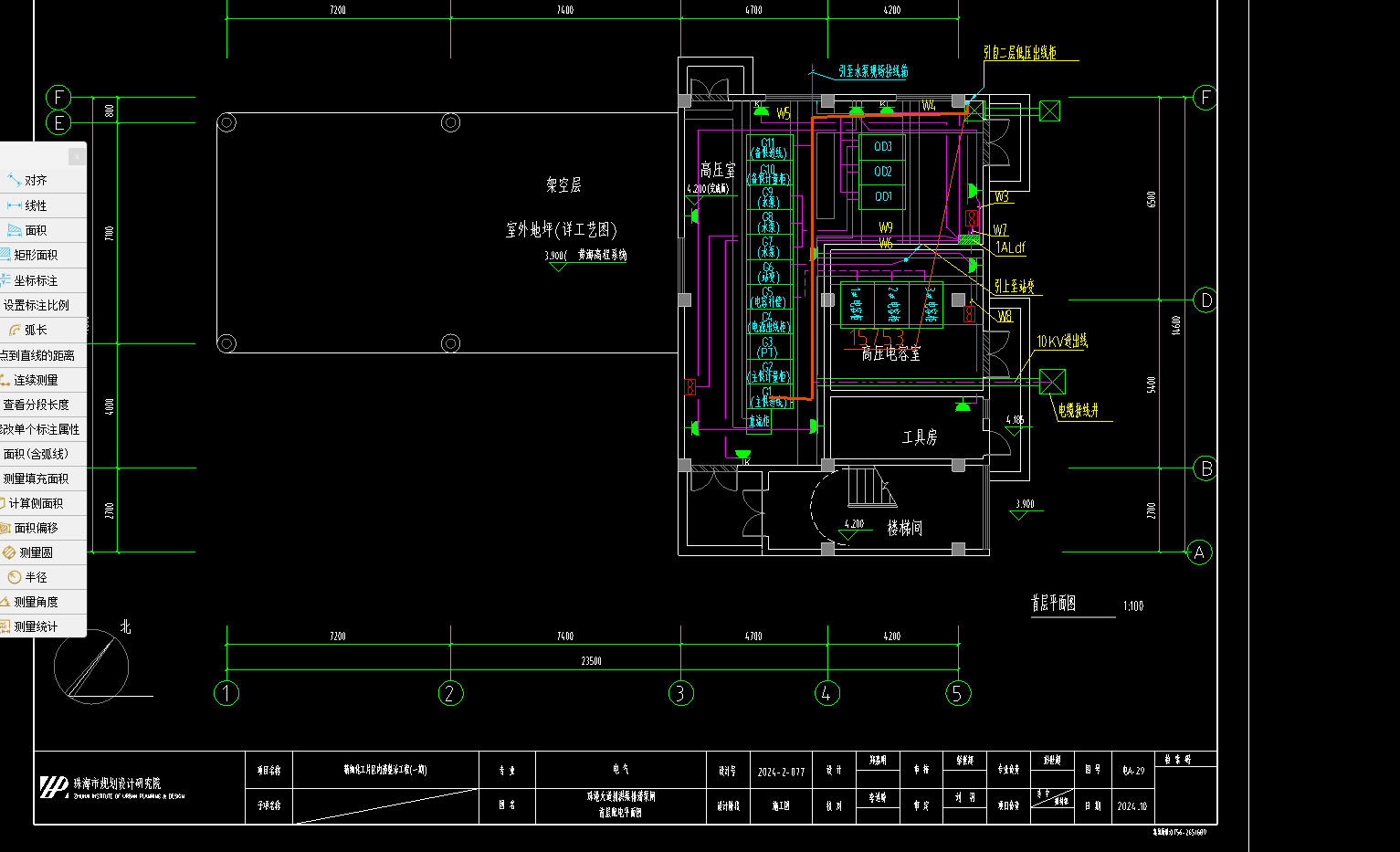The width and height of the screenshot is (1400, 852).
Task: Select the cable well symbol by 电缆接线井
Action: pos(1053,382)
